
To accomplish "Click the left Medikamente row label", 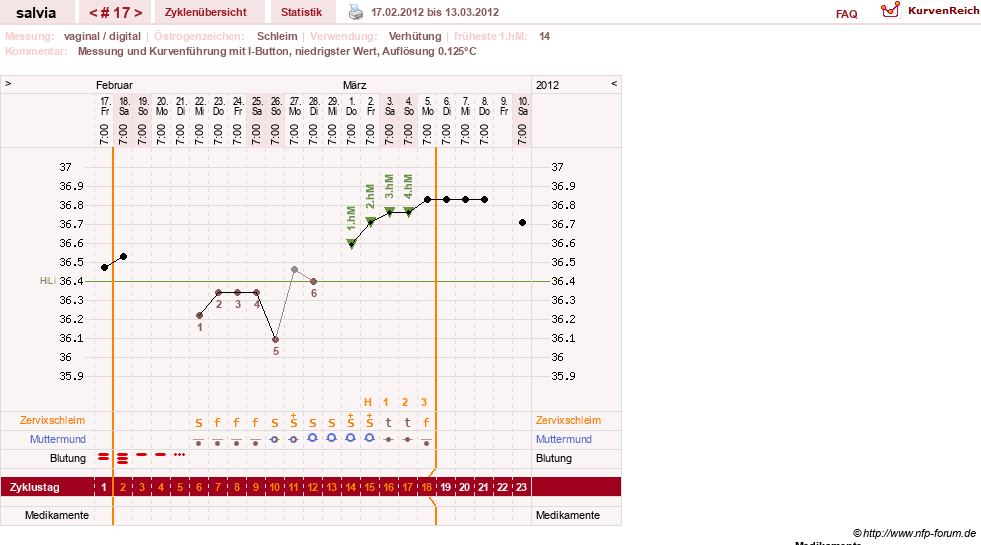I will pyautogui.click(x=57, y=515).
